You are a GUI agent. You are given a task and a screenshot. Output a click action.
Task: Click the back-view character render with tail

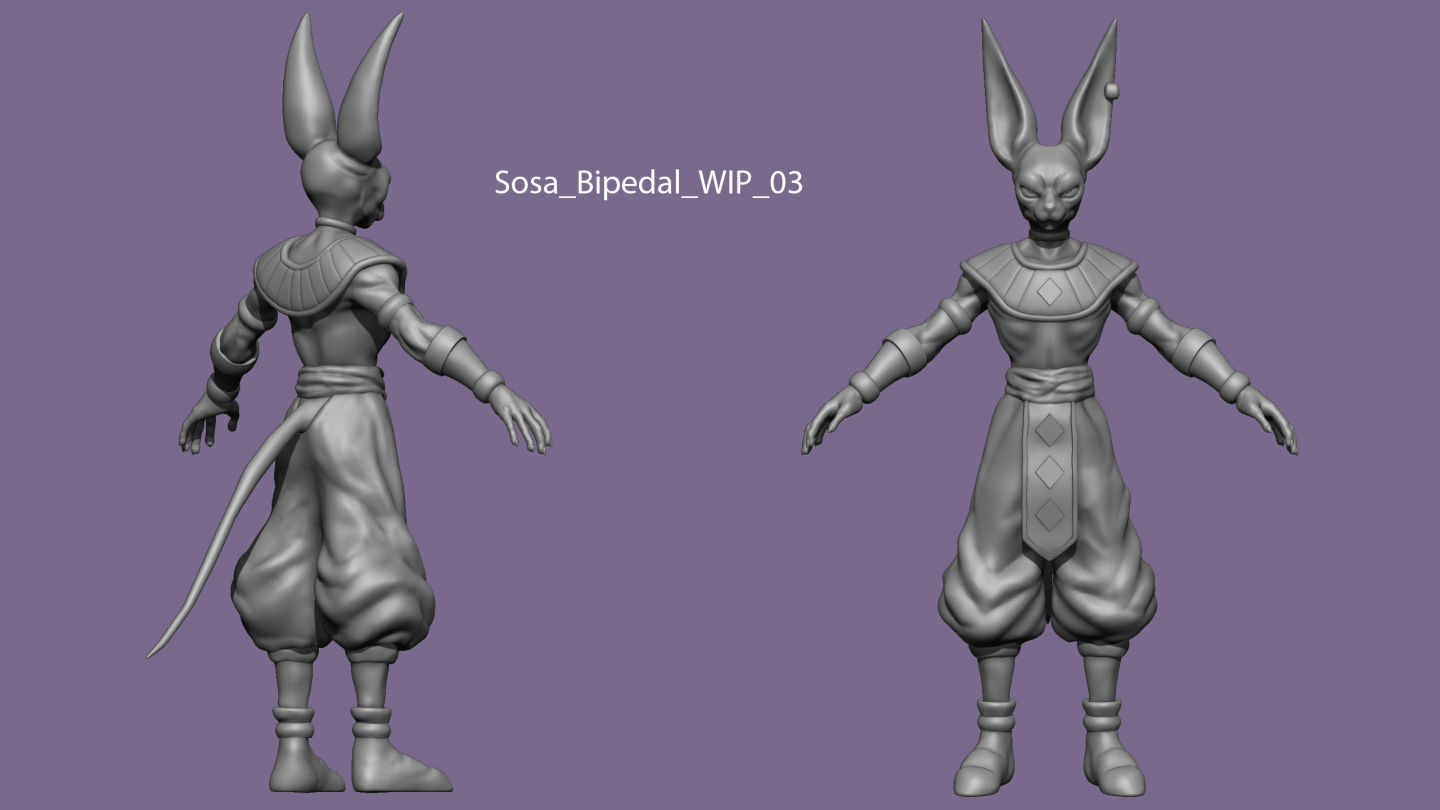click(349, 402)
